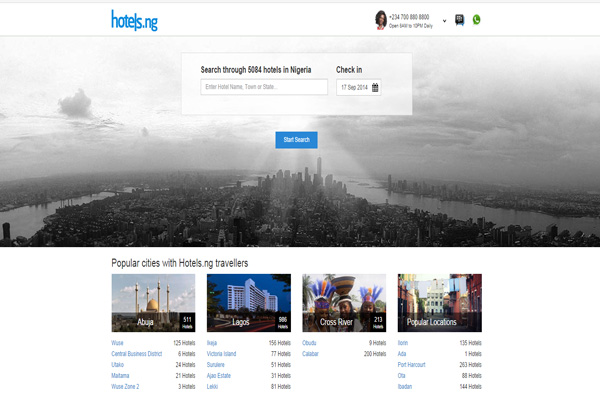Screen dimensions: 600x400
Task: Open the Cross River thumbnail
Action: (x=344, y=303)
